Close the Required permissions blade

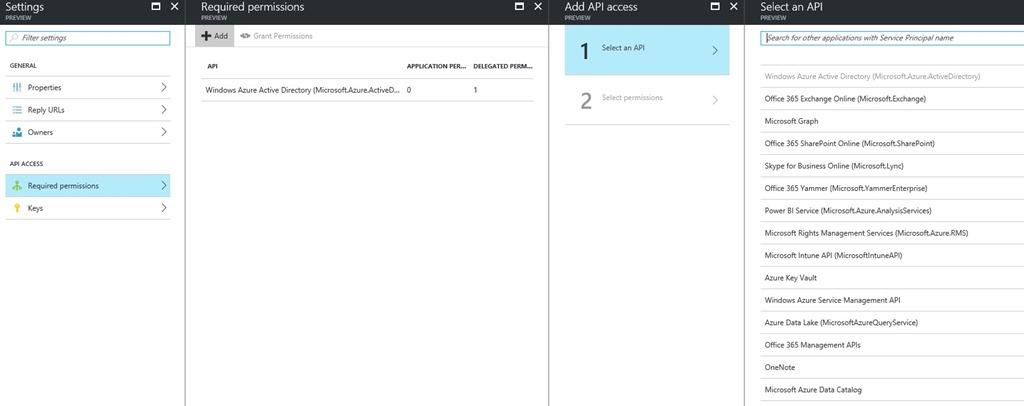point(538,7)
